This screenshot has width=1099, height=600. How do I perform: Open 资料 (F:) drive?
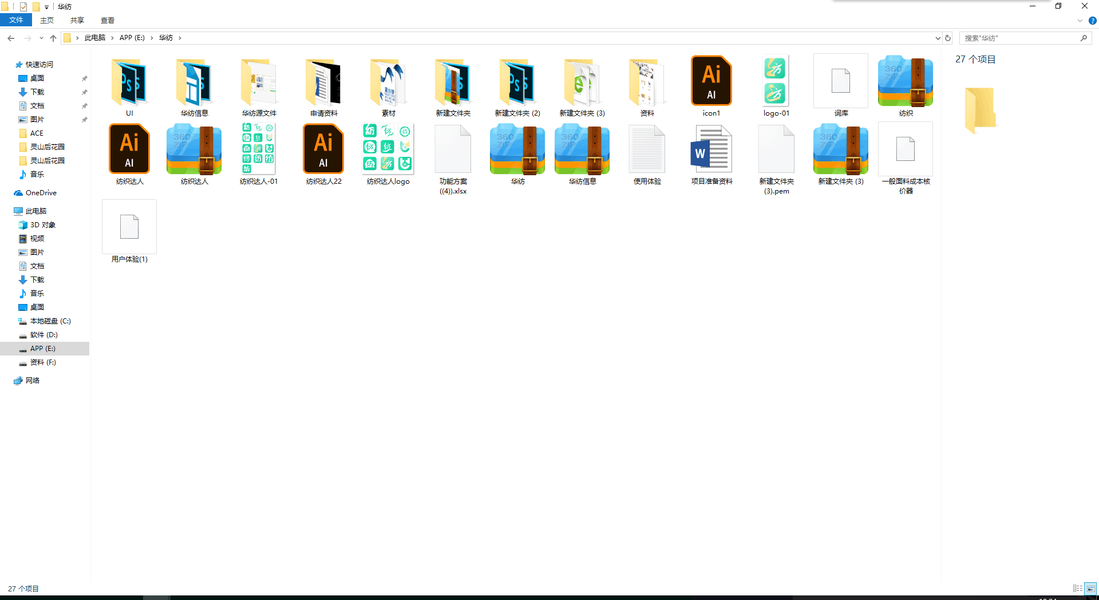point(43,362)
